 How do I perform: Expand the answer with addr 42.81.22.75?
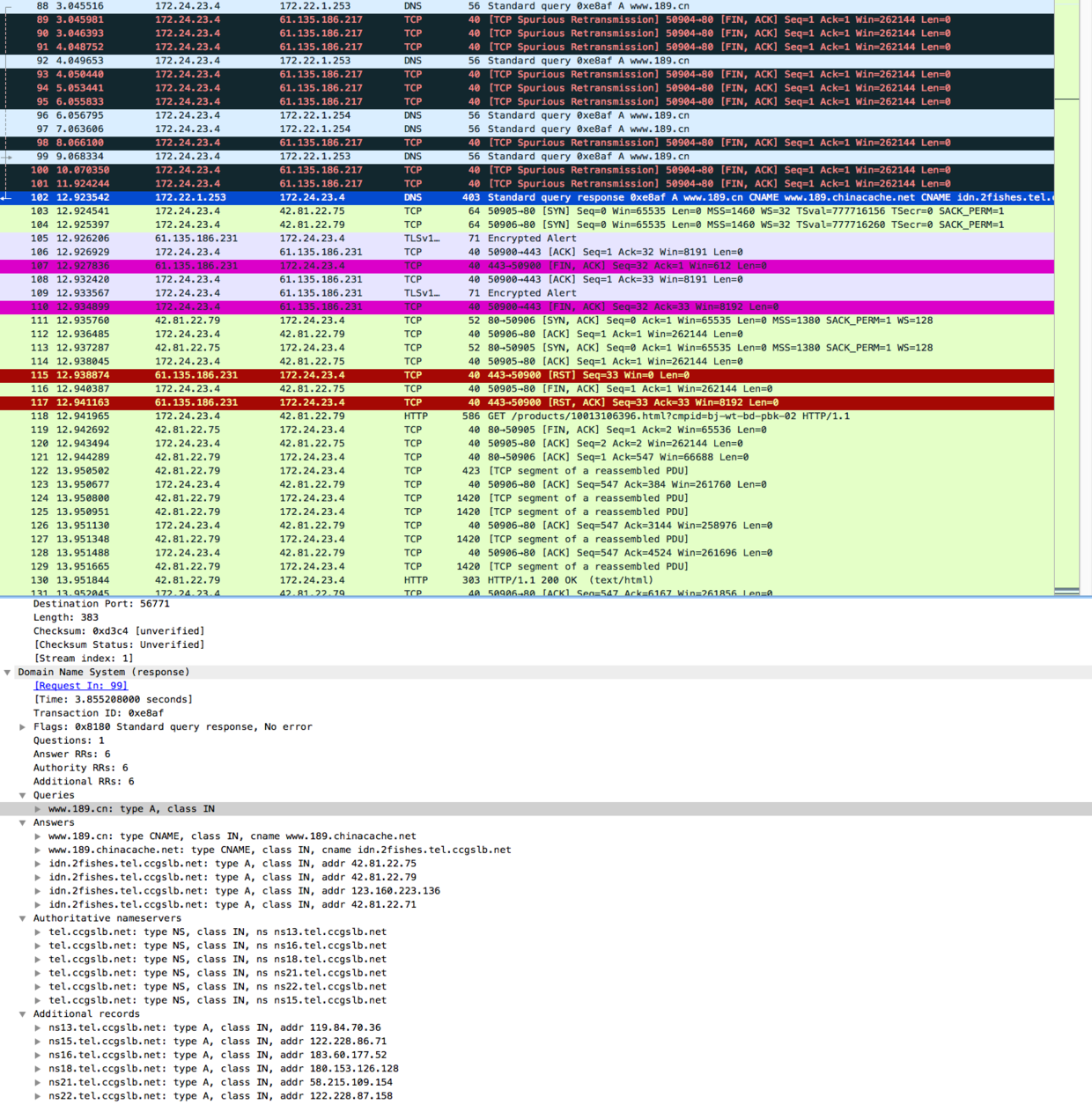38,863
